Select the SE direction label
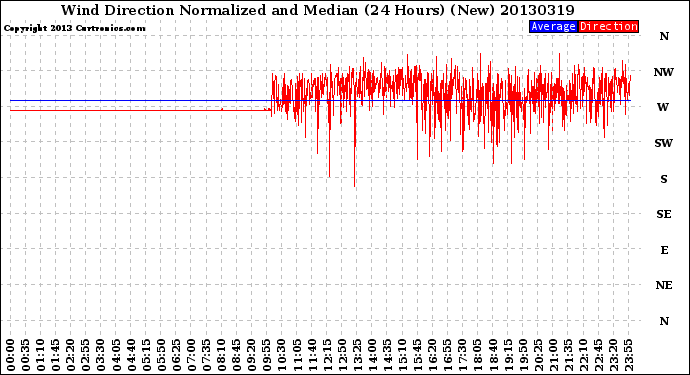690x375 pixels. tap(664, 214)
